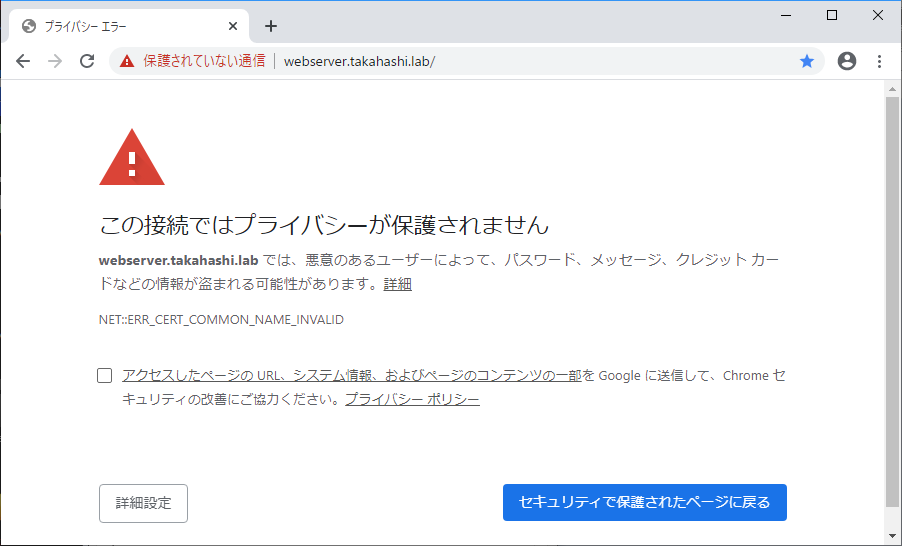Click the globe favicon on the tab

[x=29, y=26]
